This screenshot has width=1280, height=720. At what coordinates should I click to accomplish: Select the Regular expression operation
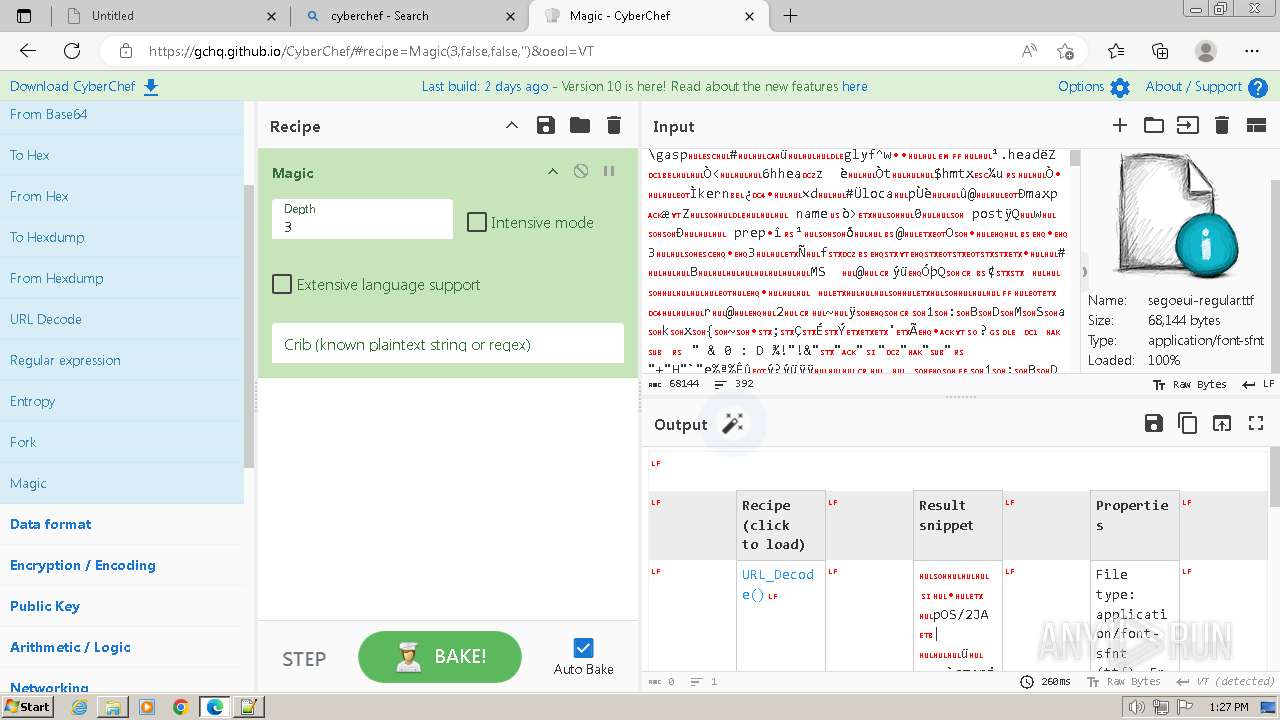click(122, 360)
